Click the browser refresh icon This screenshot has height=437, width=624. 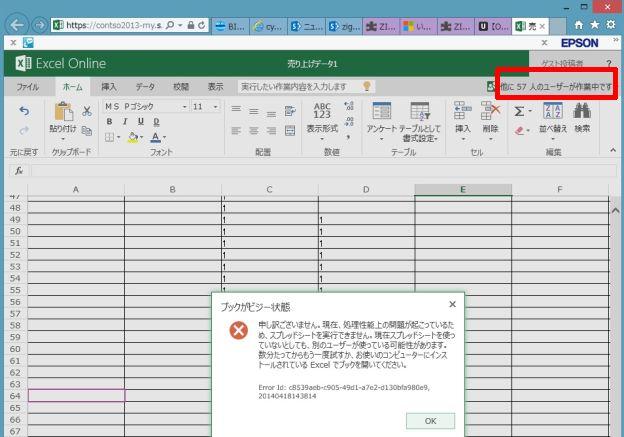[x=202, y=25]
